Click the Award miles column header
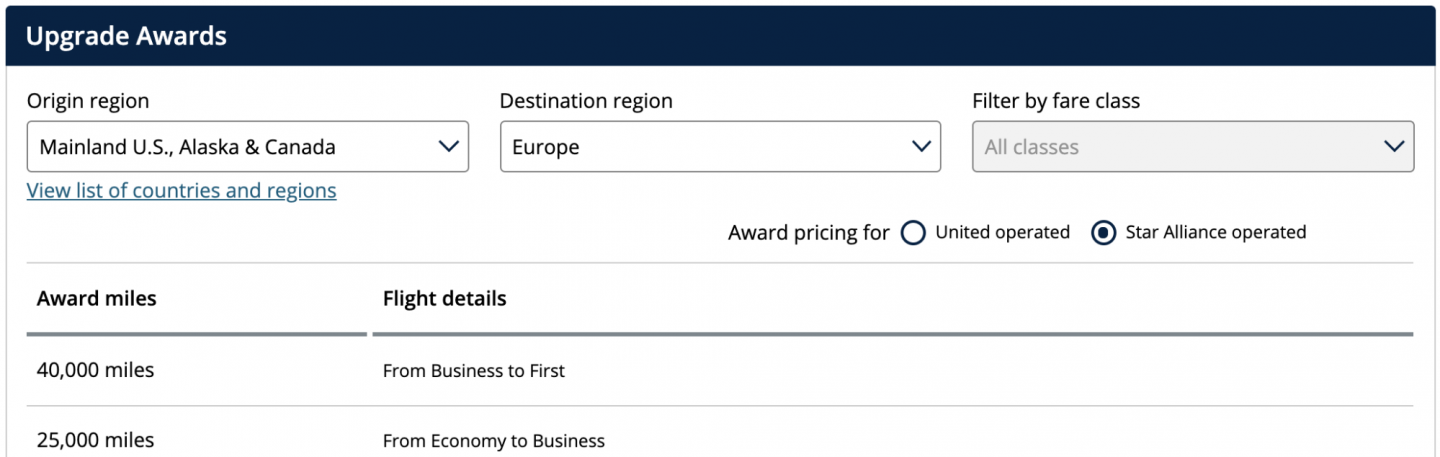 [96, 298]
